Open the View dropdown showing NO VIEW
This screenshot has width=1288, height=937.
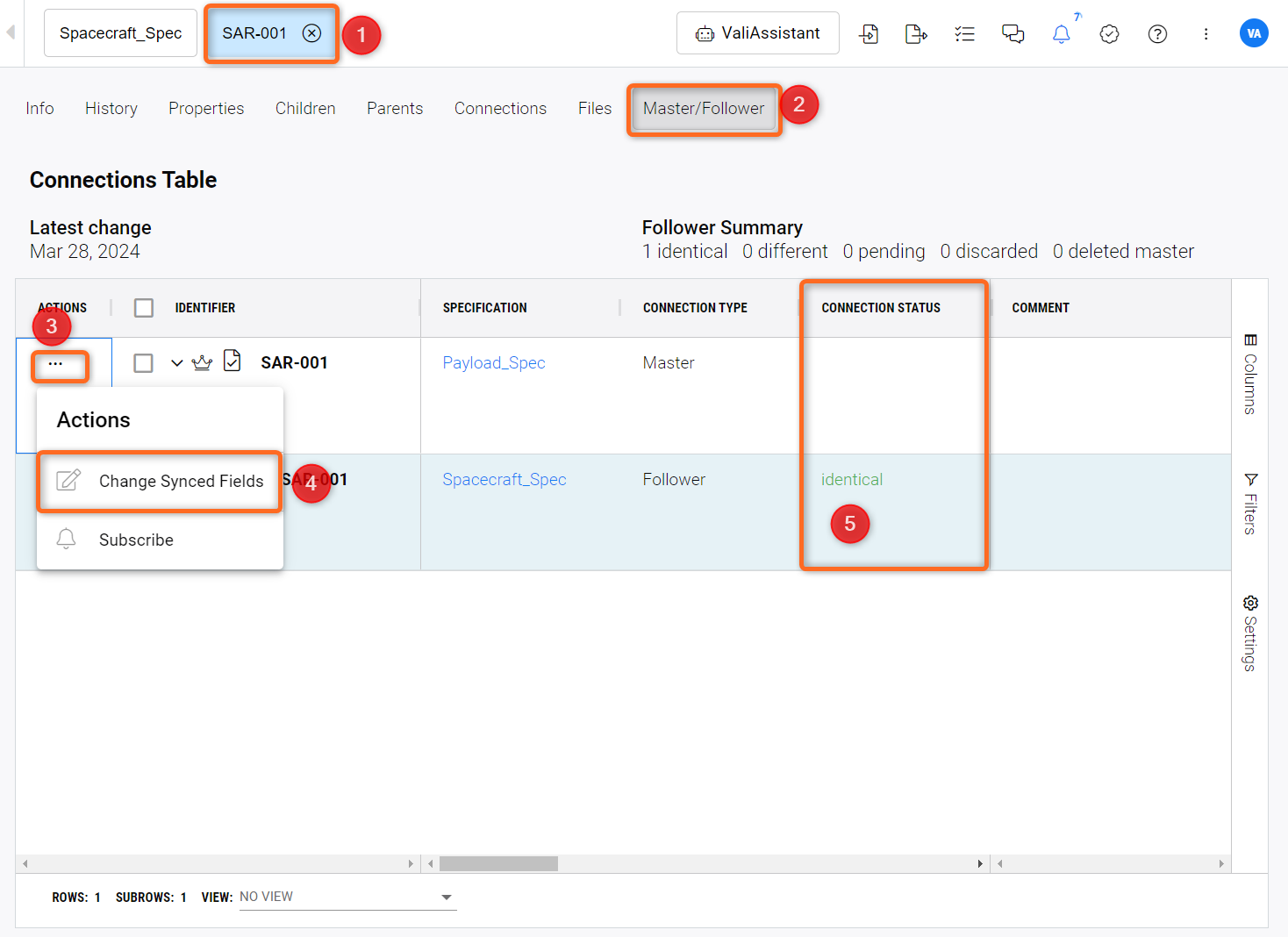pos(347,897)
